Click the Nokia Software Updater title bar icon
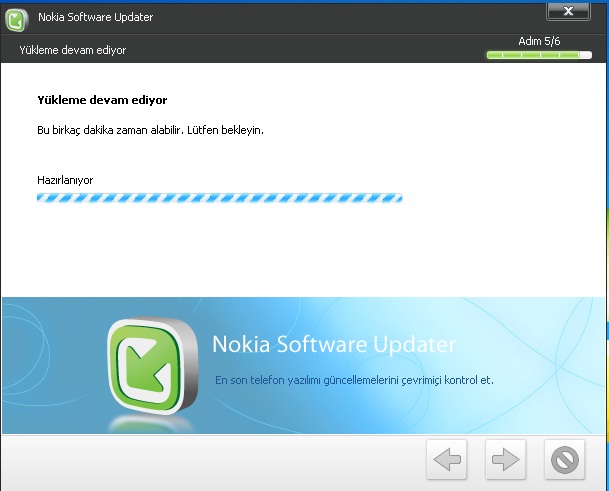 (x=16, y=20)
